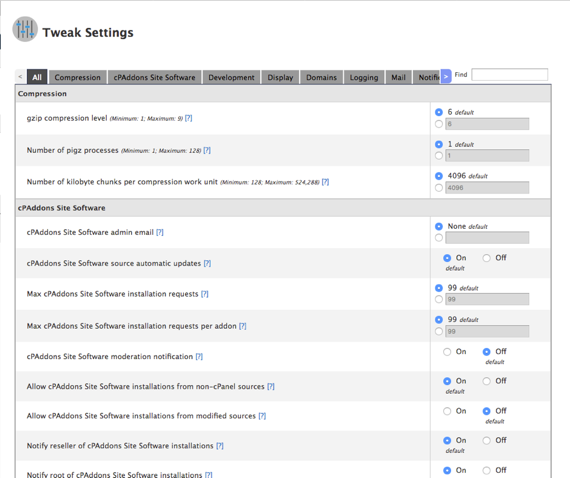The image size is (570, 478).
Task: Select default 4096 for kilobyte chunks
Action: 439,176
